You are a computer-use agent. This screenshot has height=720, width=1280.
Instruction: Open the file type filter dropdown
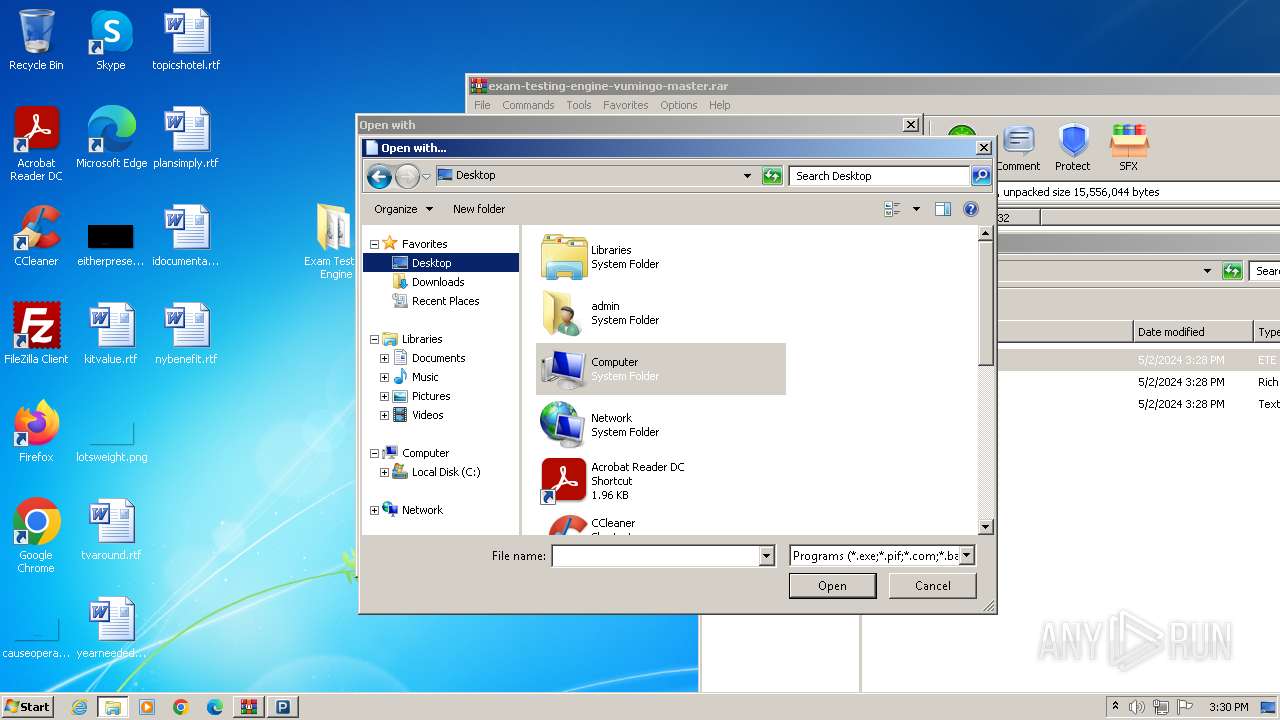click(x=966, y=556)
